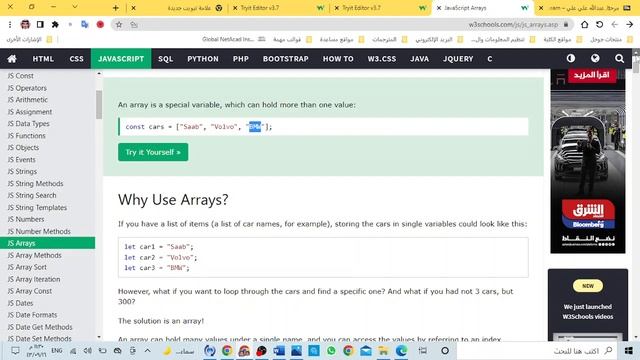Image resolution: width=640 pixels, height=360 pixels.
Task: Open tab search chevron in title bar
Action: click(x=75, y=7)
